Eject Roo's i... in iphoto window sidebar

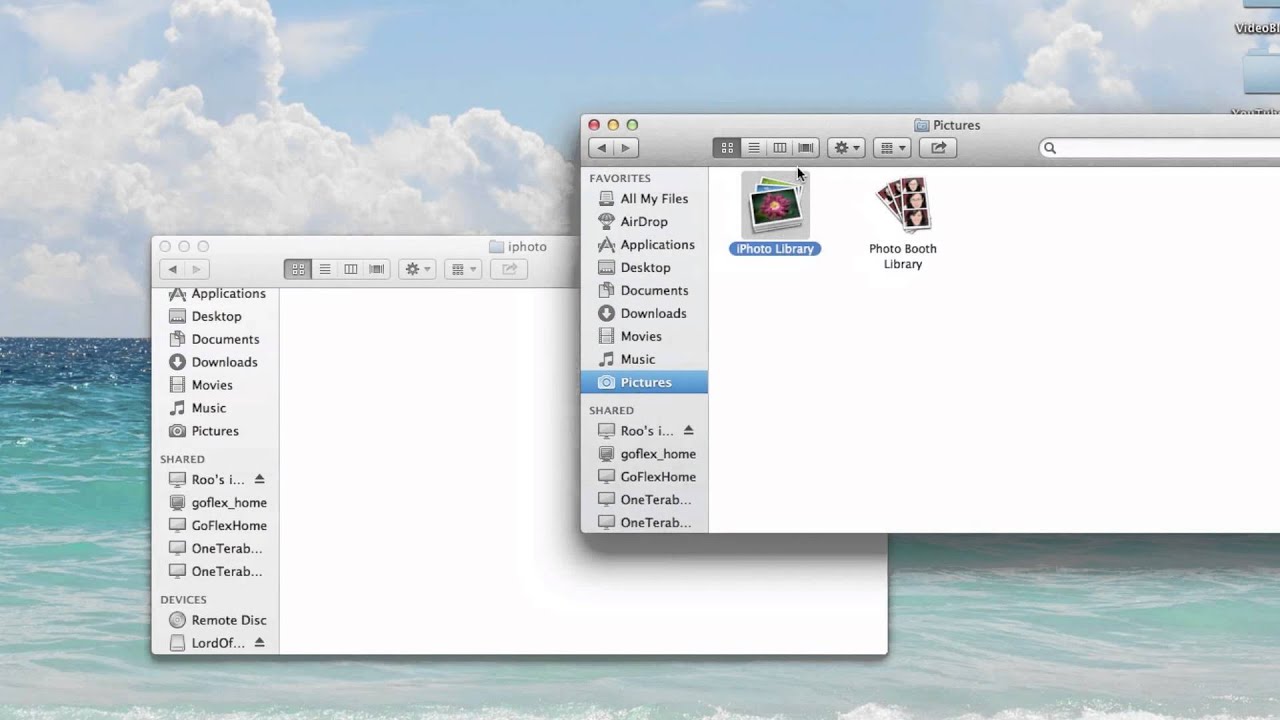pyautogui.click(x=260, y=480)
